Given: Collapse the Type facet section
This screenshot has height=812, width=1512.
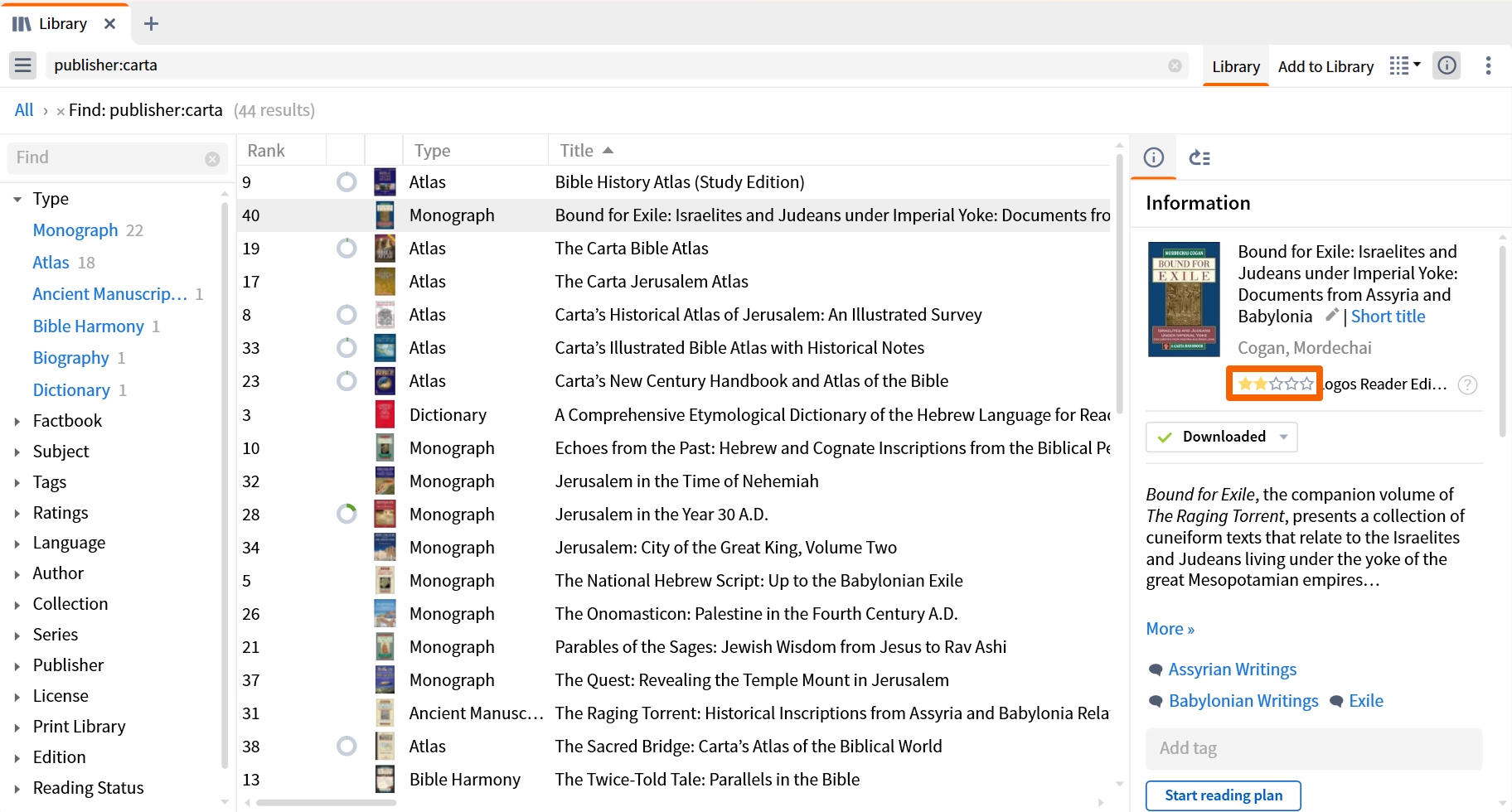Looking at the screenshot, I should (17, 199).
